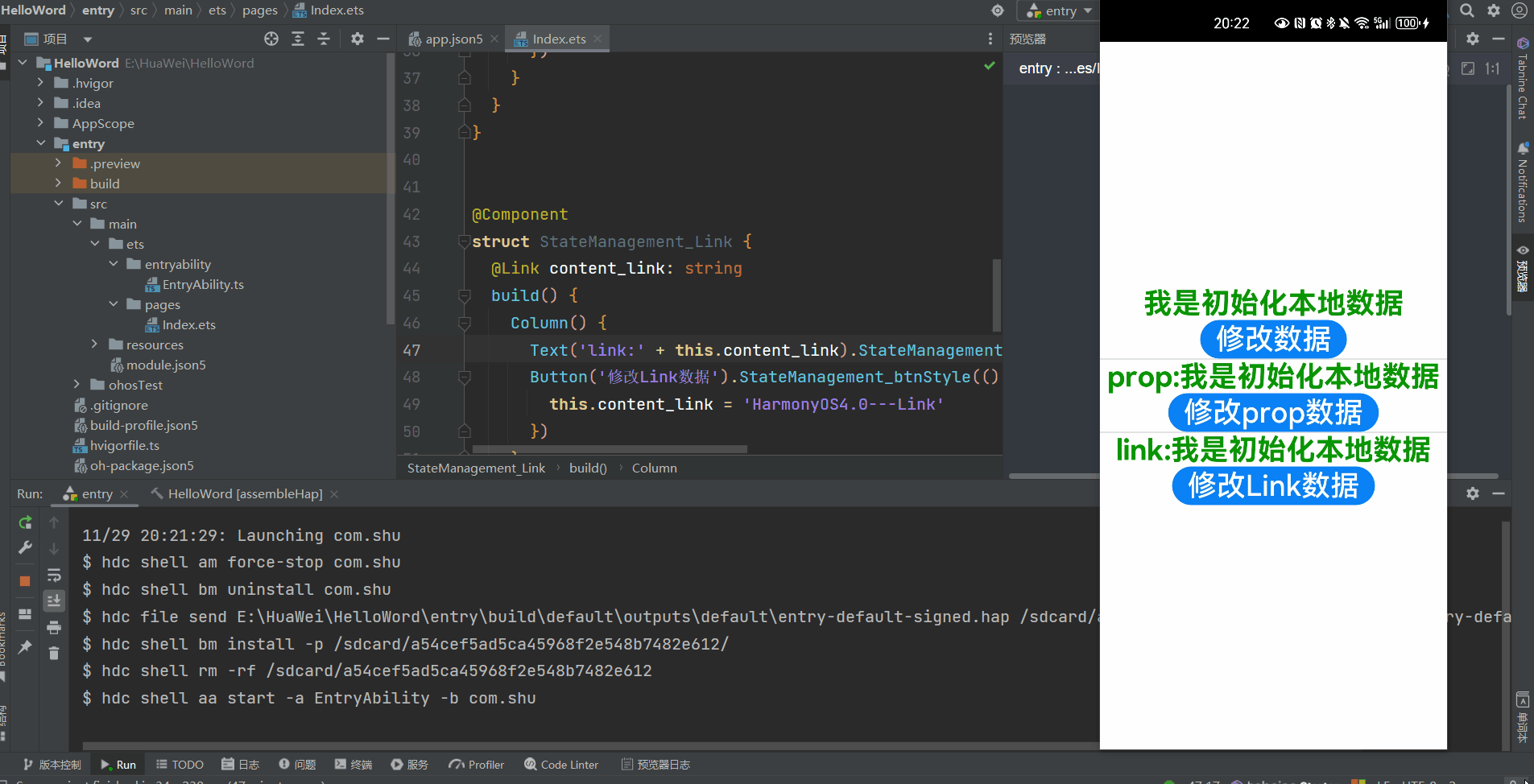Fold the struct StateManagement_Link block

tap(465, 241)
